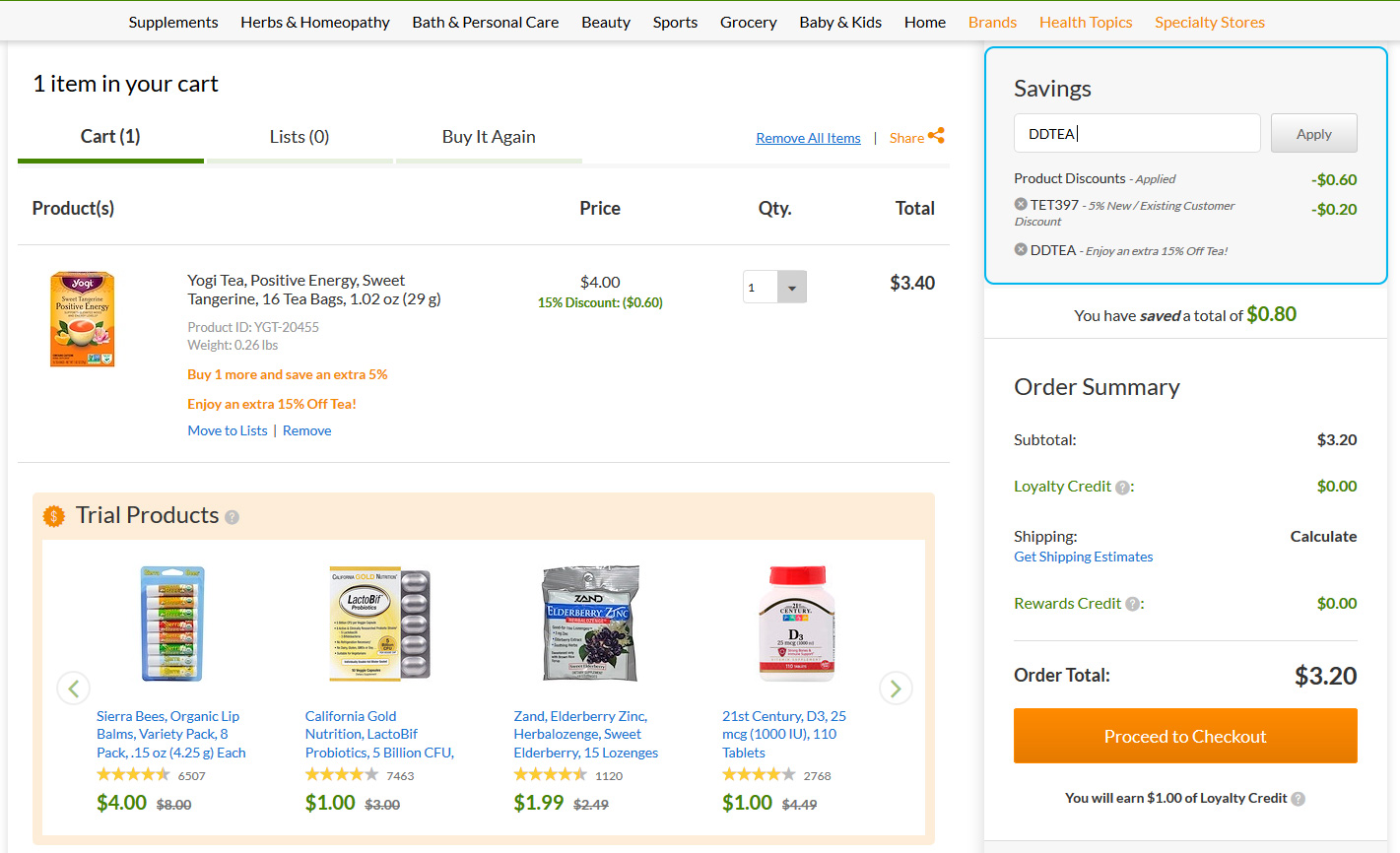Click help icon beside earned Loyalty Credit note
The width and height of the screenshot is (1400, 853).
point(1299,799)
